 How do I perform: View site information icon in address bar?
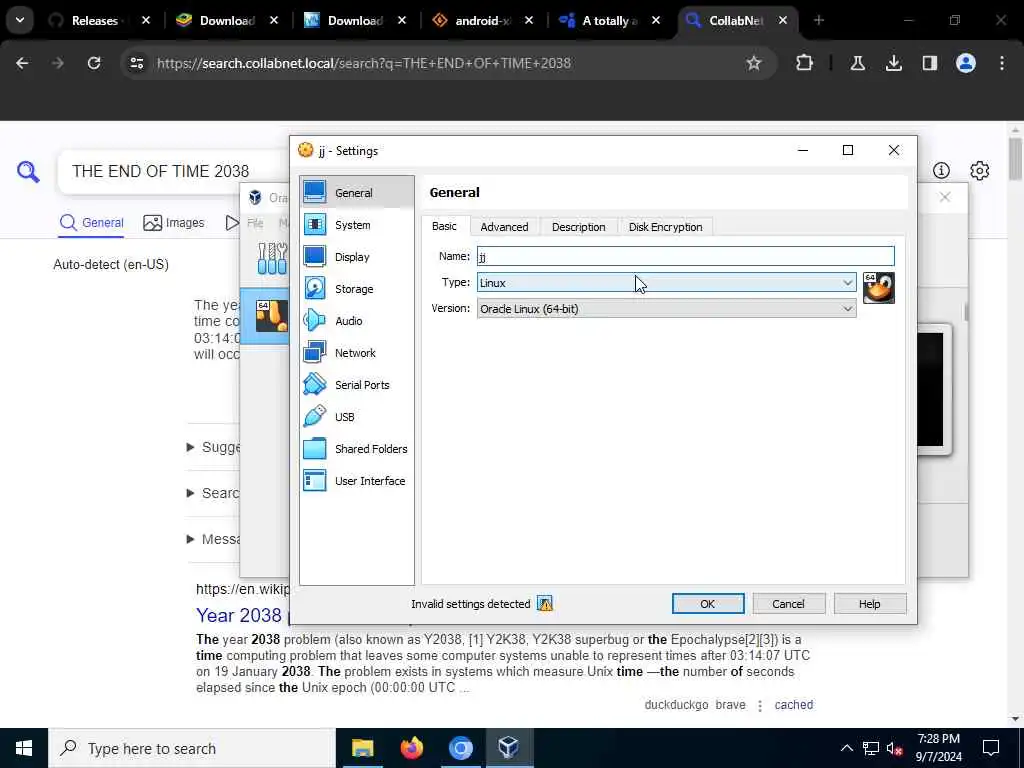[x=136, y=63]
